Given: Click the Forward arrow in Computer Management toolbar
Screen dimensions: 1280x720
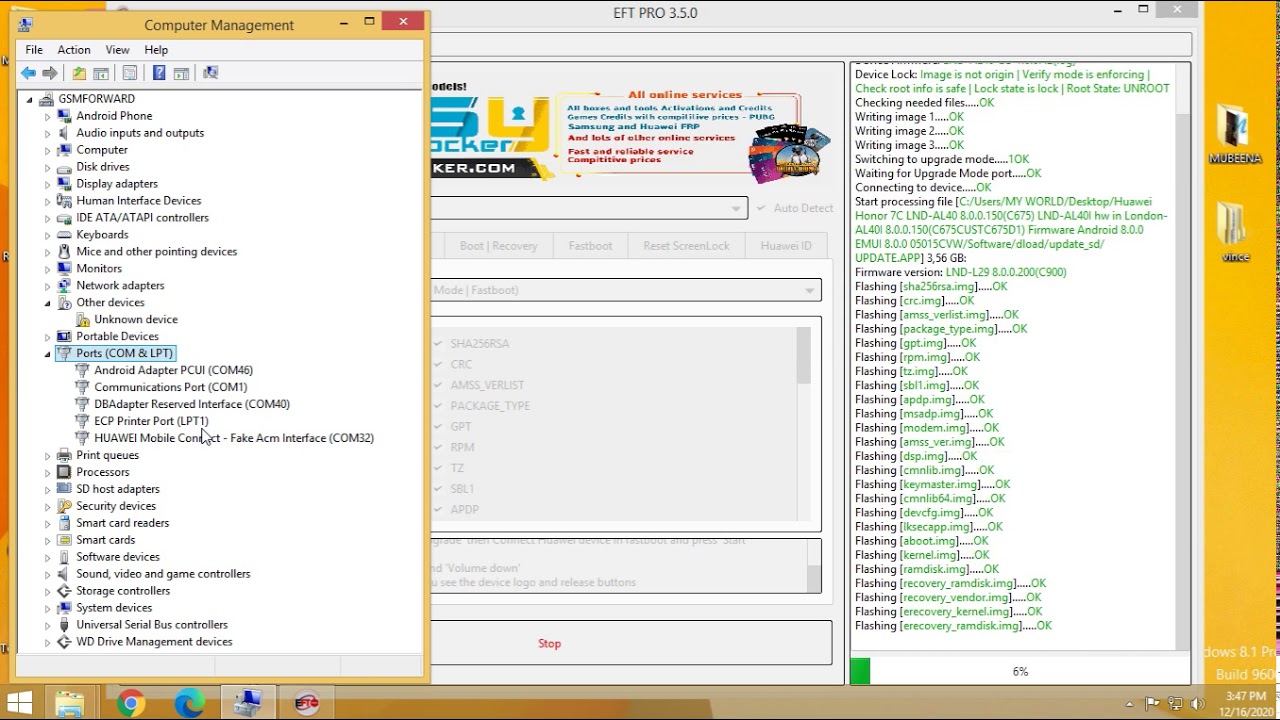Looking at the screenshot, I should coord(50,73).
